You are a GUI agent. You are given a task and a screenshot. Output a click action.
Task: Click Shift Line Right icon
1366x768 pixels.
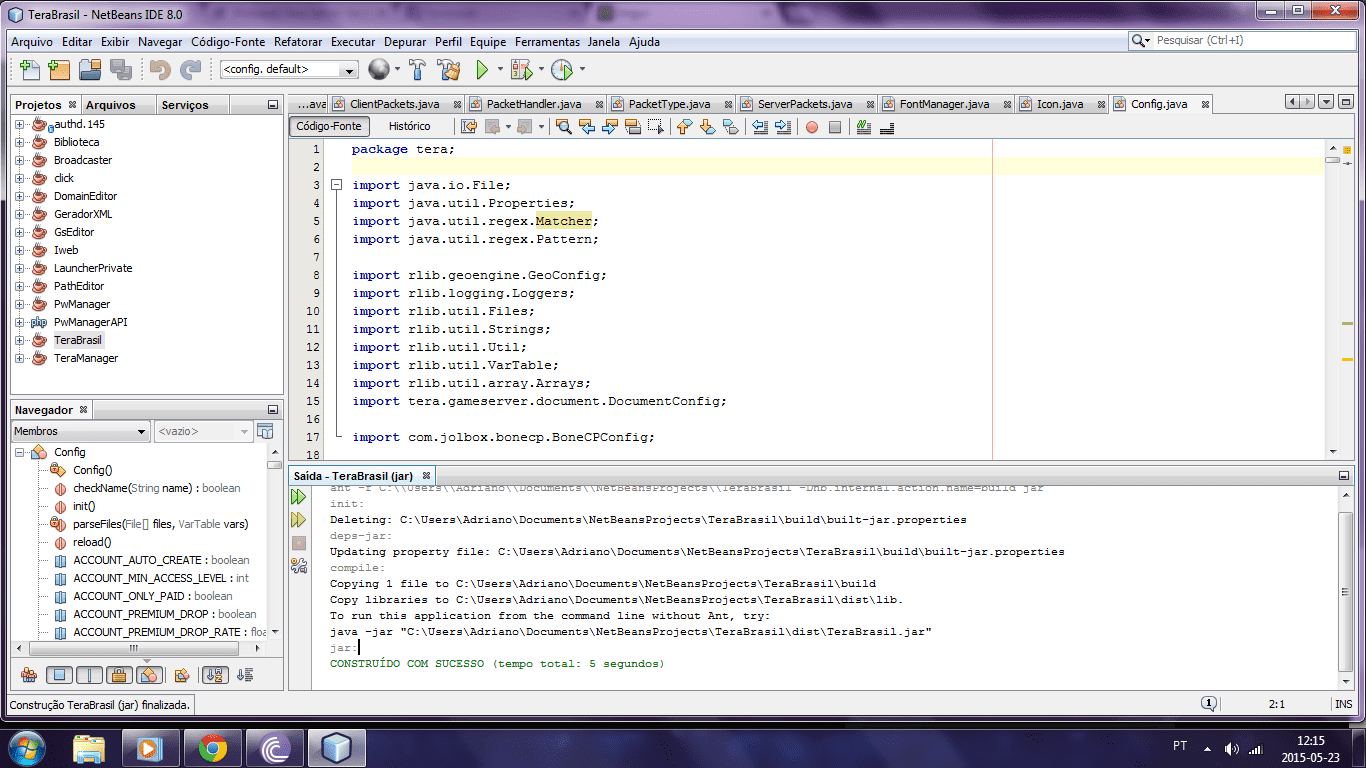tap(783, 127)
